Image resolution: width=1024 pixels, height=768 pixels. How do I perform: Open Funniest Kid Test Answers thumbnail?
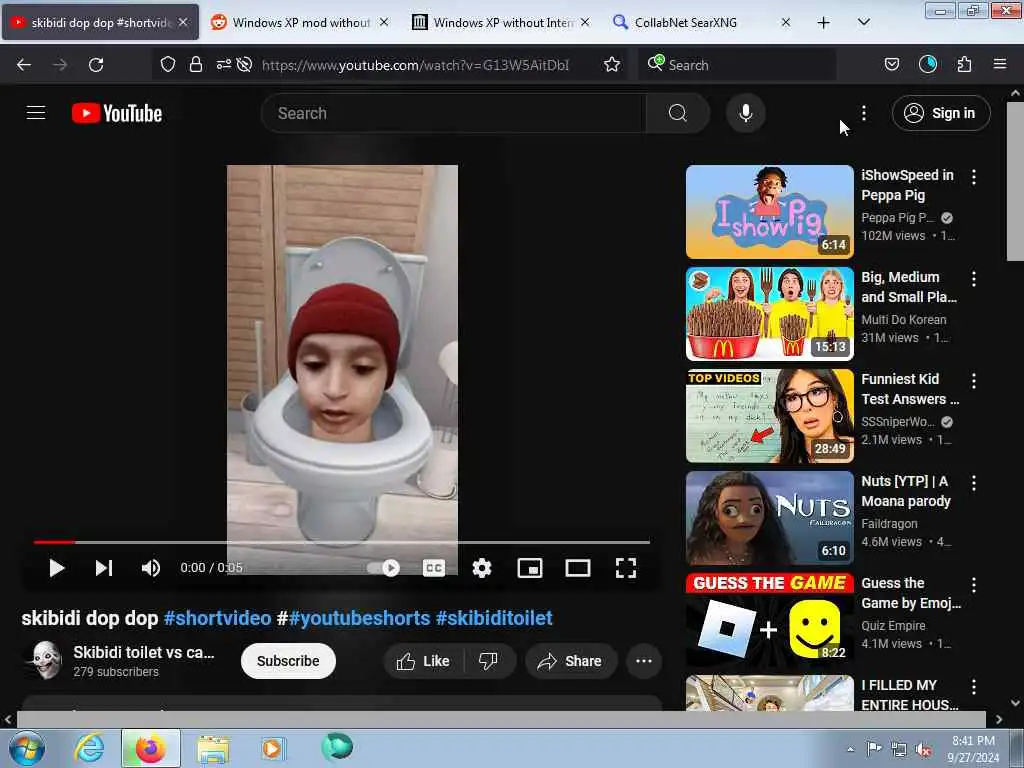tap(769, 415)
